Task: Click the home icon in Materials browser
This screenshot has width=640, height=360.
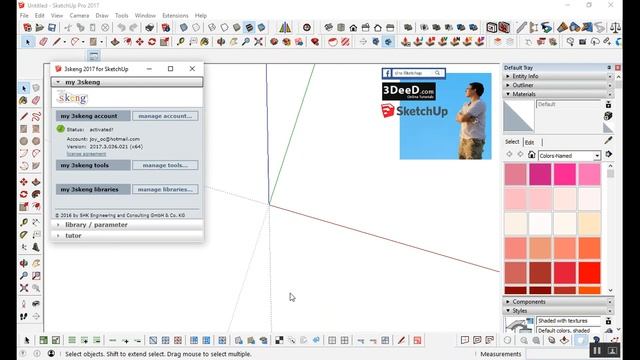Action: pyautogui.click(x=531, y=155)
